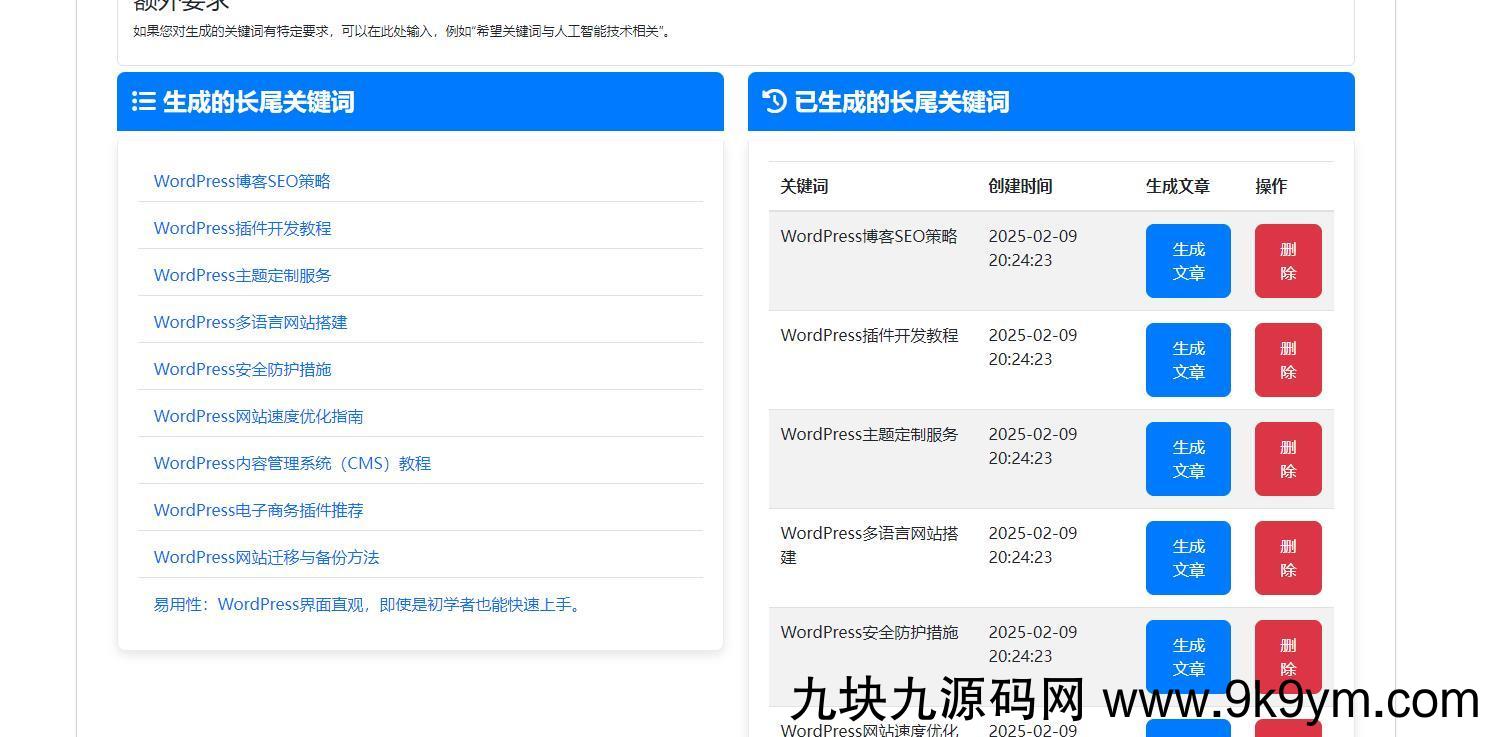Select the WordPress主题定制服务 cell in the table
The width and height of the screenshot is (1492, 737).
click(869, 434)
